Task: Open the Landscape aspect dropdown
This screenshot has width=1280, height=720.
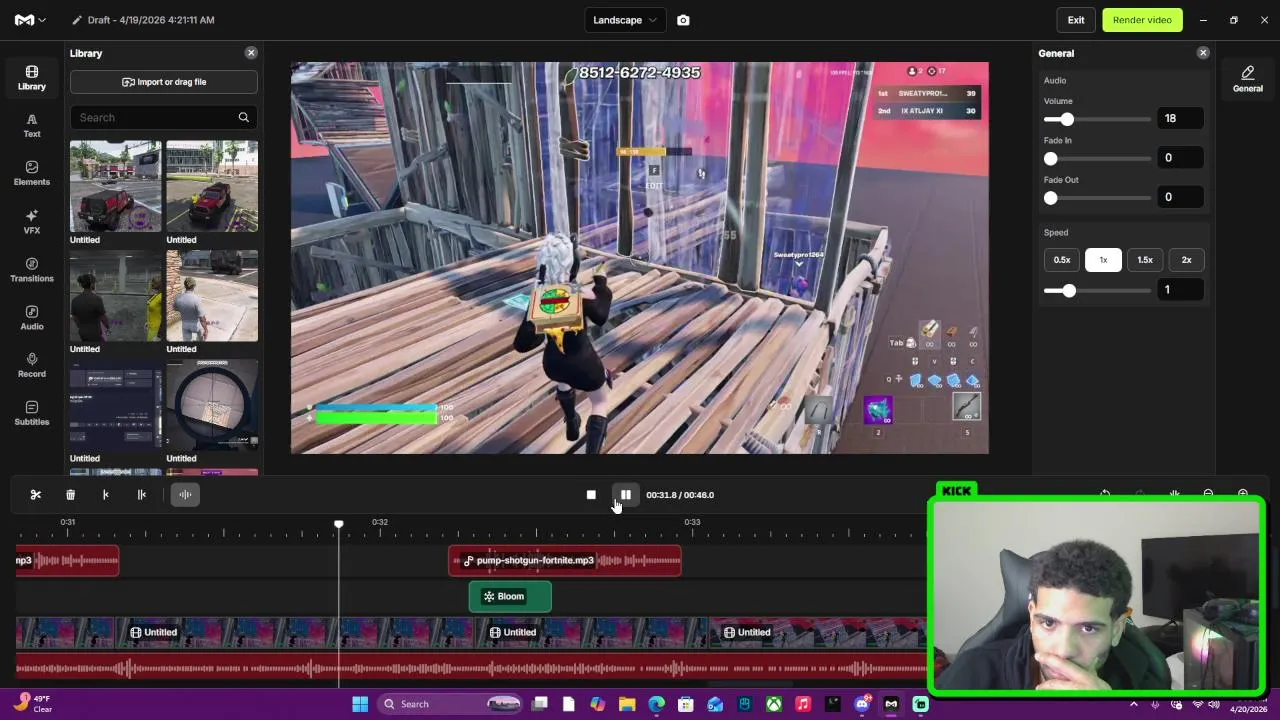Action: pyautogui.click(x=625, y=20)
